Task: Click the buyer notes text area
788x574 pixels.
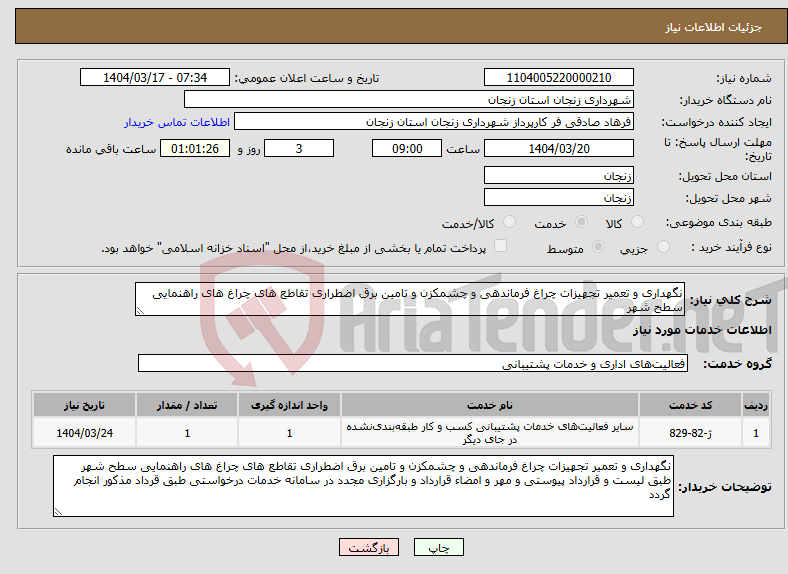Action: 363,487
